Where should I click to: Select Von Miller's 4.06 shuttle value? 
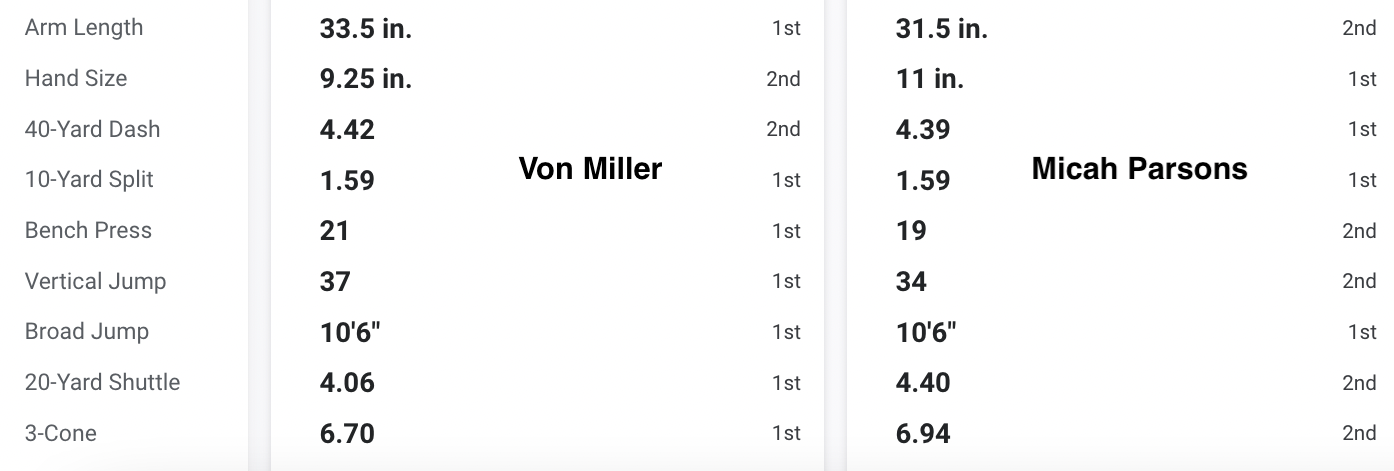pyautogui.click(x=347, y=383)
